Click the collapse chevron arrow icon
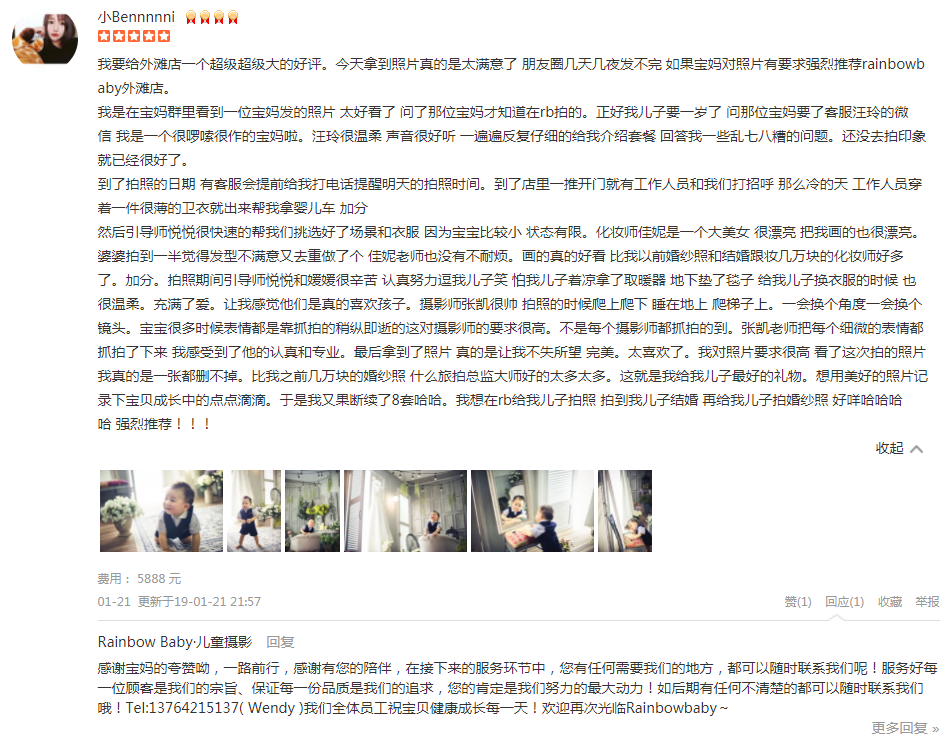948x739 pixels. pyautogui.click(x=917, y=449)
